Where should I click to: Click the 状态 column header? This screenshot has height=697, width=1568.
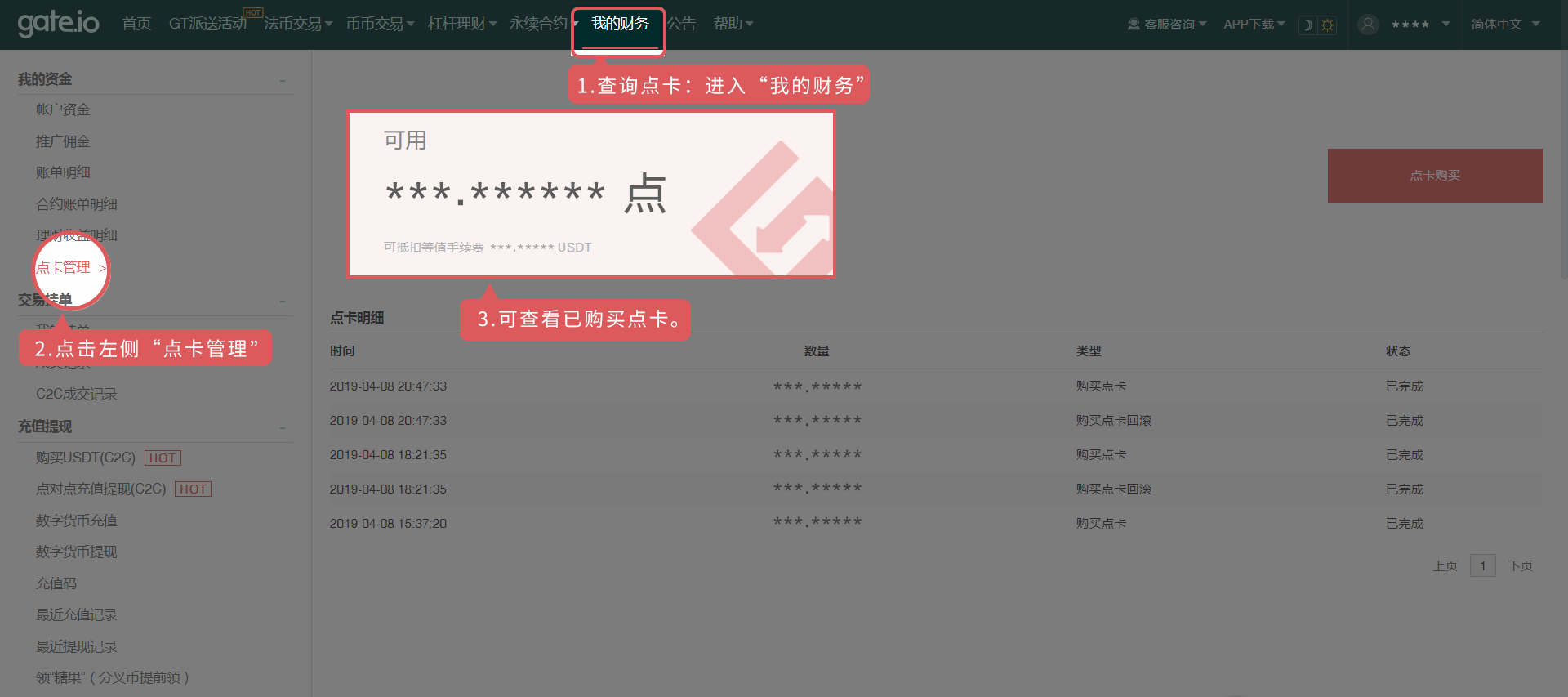1398,351
